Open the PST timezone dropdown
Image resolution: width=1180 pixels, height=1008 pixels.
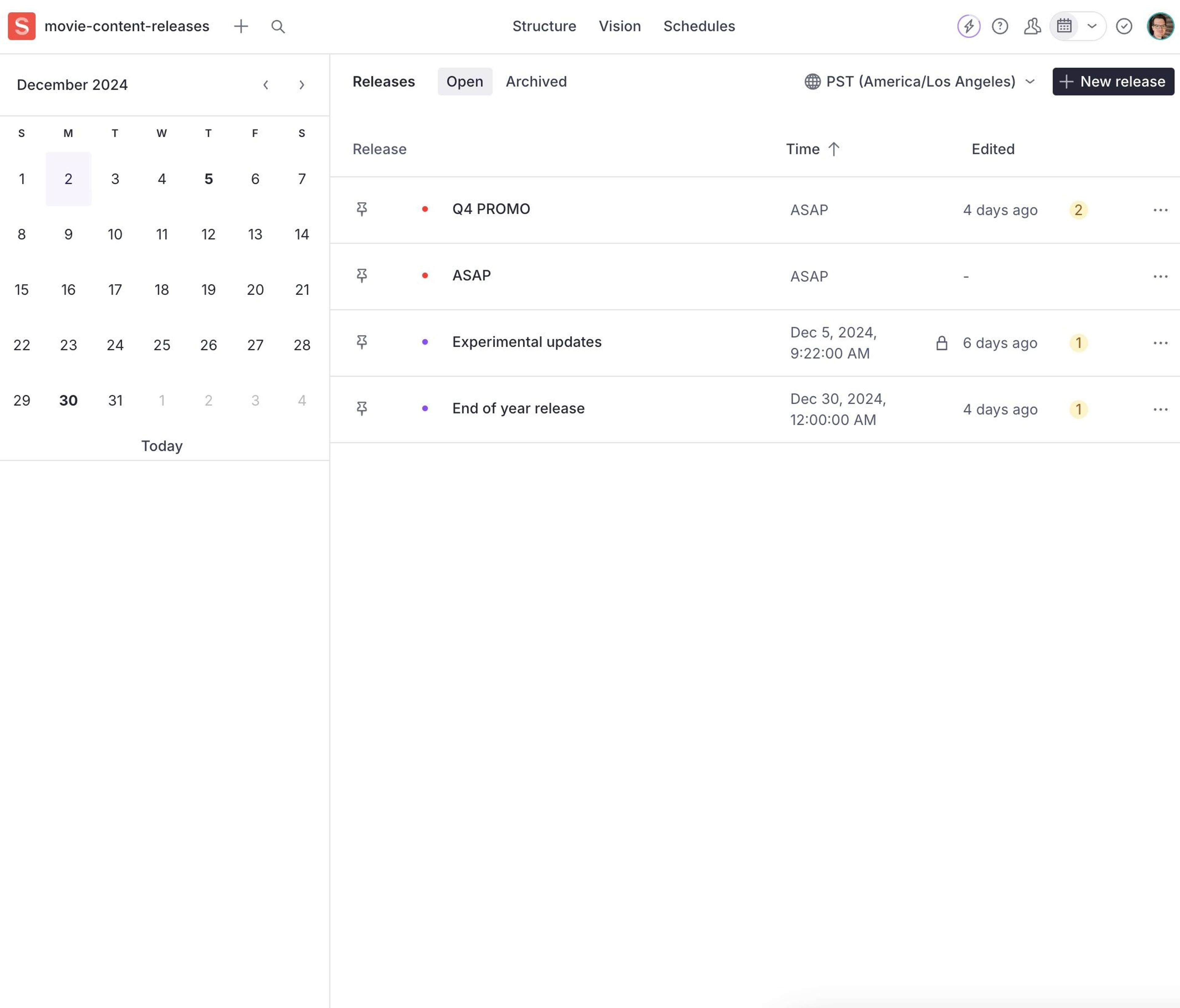click(919, 81)
